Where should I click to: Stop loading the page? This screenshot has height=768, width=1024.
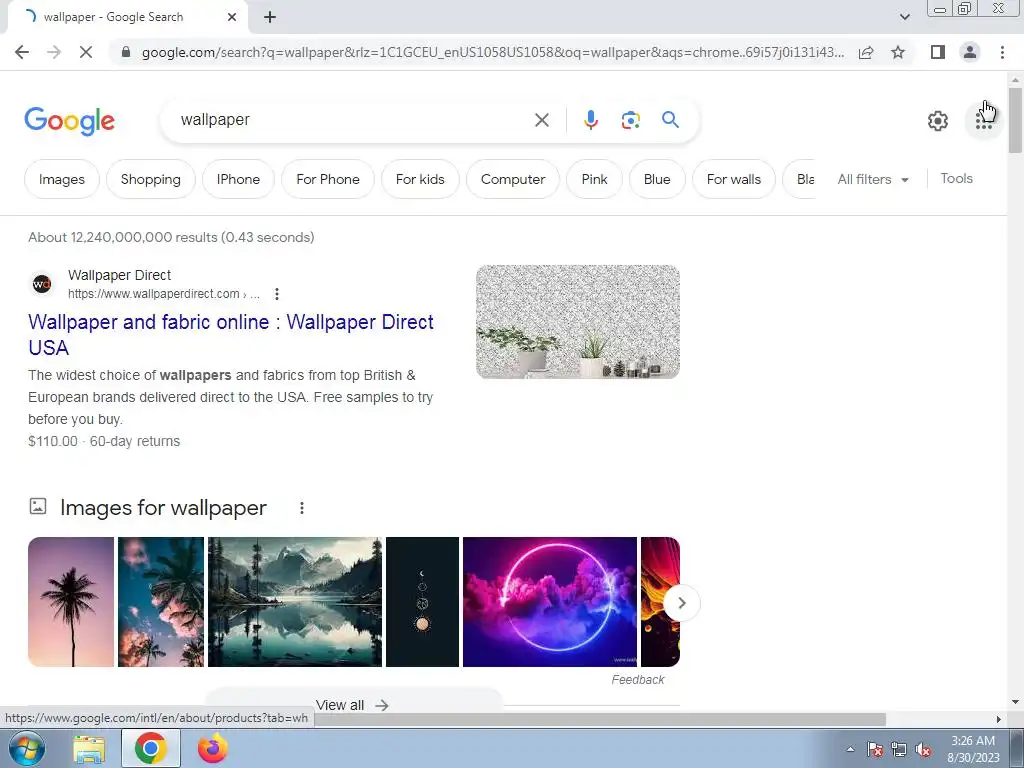(86, 52)
